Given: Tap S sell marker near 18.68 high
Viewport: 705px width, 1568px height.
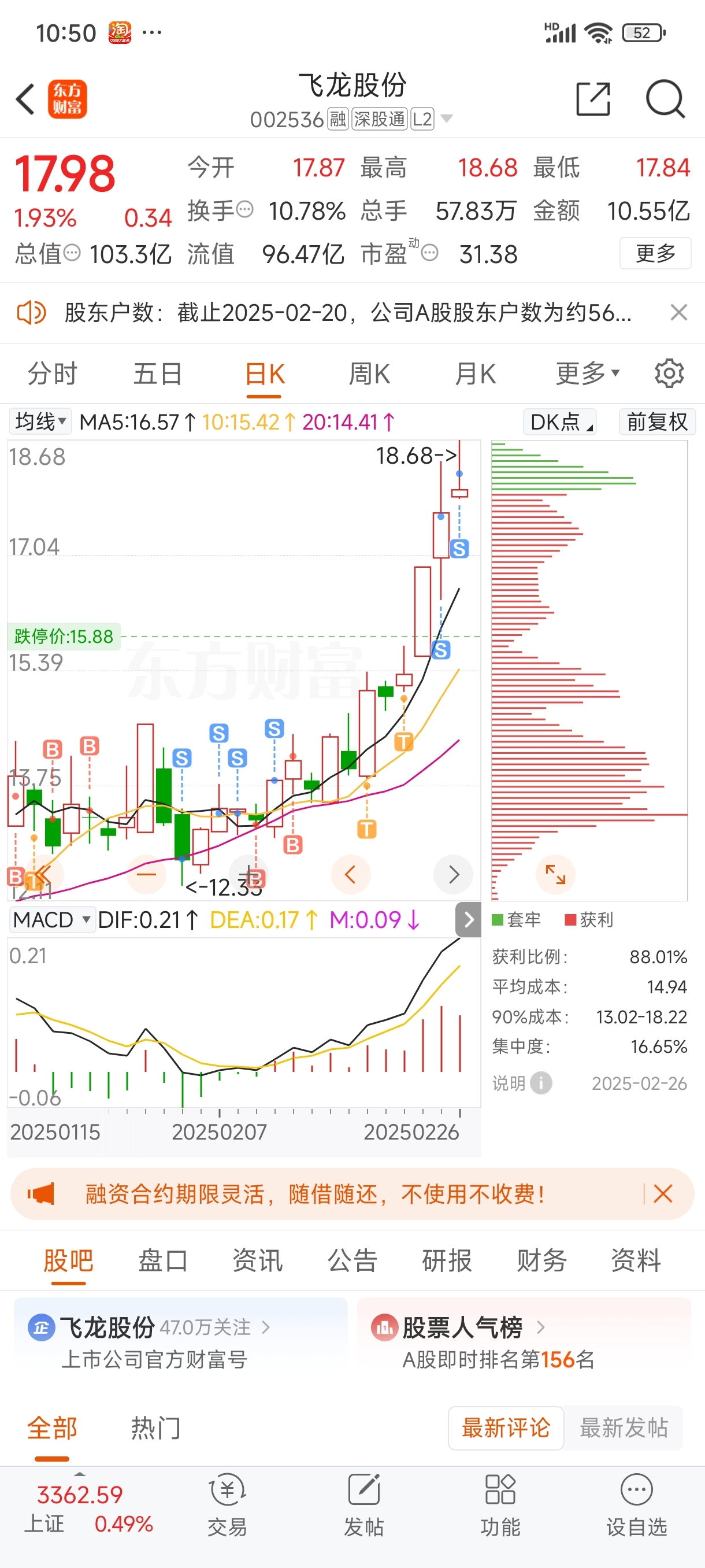Looking at the screenshot, I should pos(459,549).
